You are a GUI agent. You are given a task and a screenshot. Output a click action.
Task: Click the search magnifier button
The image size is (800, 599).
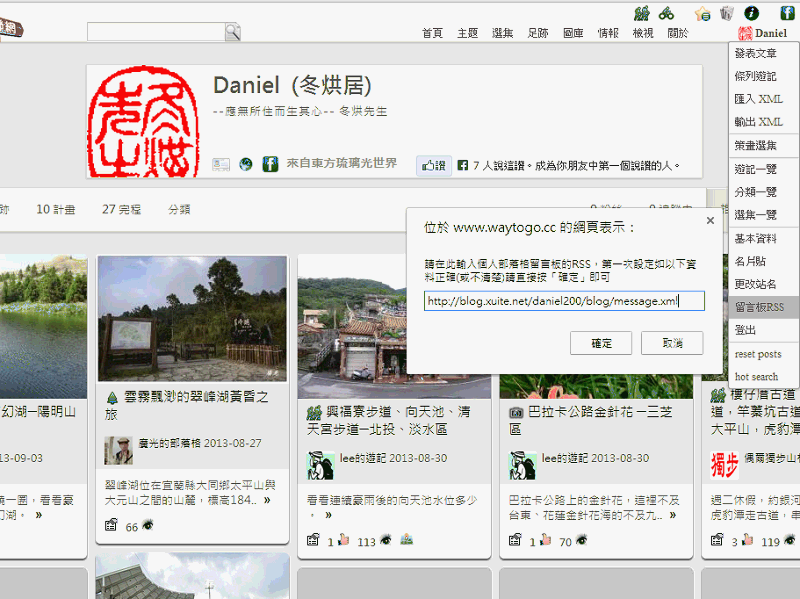pos(232,32)
